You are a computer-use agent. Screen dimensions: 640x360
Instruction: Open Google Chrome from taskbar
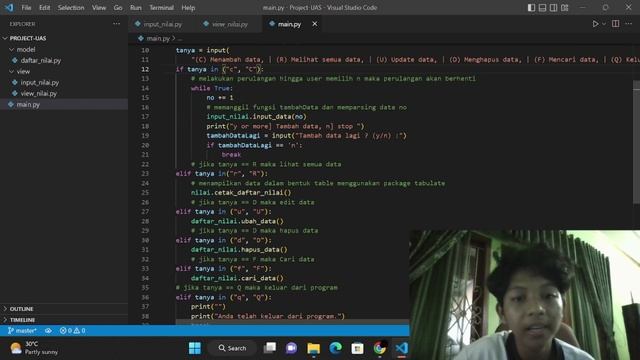pos(380,348)
